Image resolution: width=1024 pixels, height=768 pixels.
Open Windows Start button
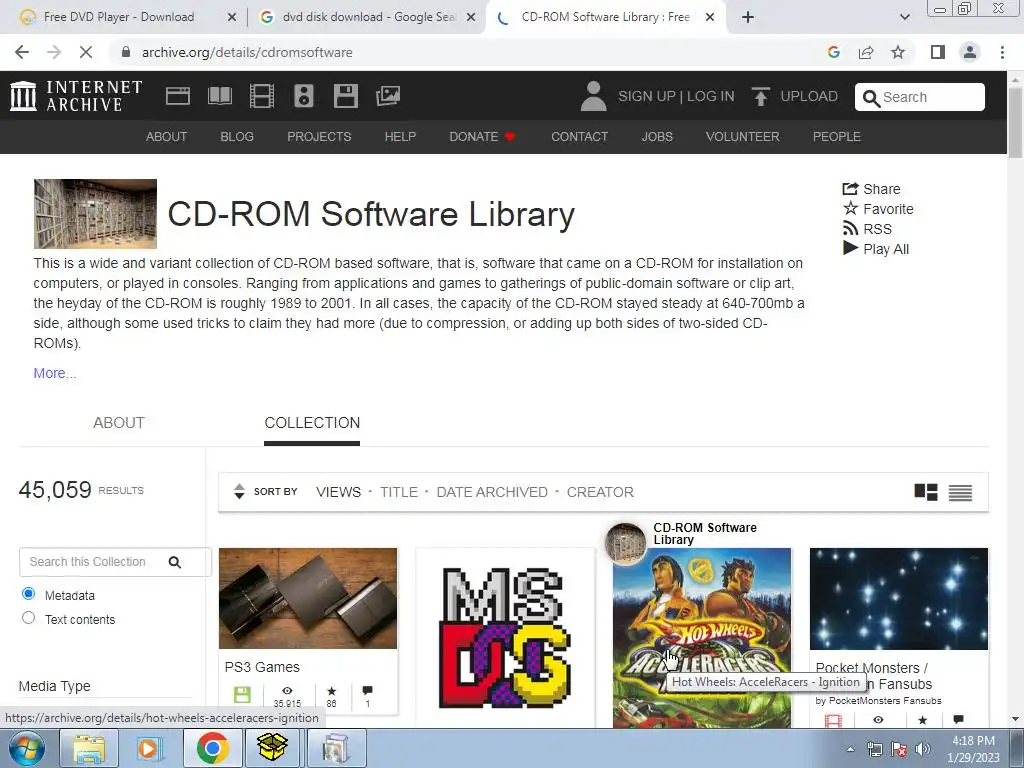coord(26,748)
